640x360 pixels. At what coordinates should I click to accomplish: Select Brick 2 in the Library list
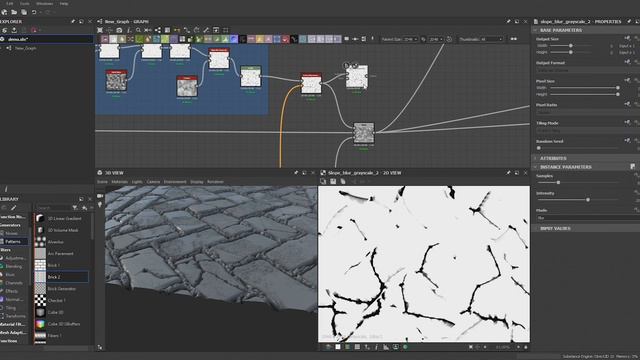click(61, 277)
